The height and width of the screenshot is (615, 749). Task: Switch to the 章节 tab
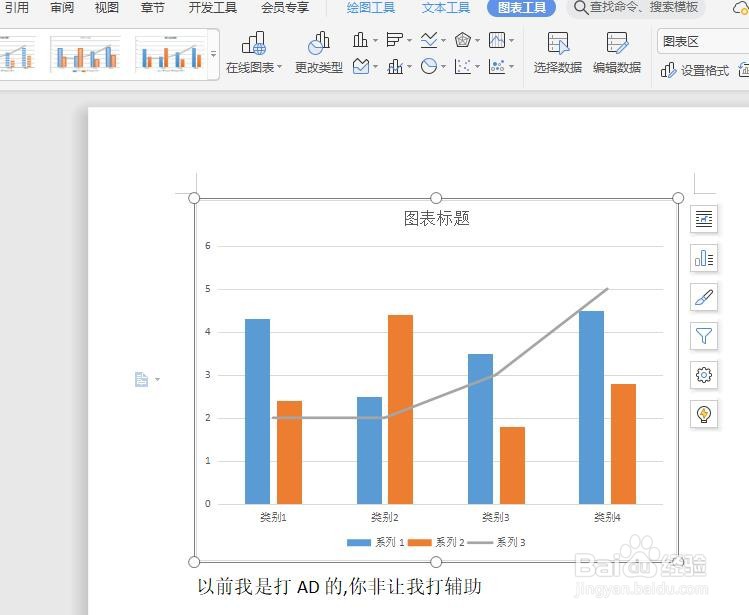[152, 7]
